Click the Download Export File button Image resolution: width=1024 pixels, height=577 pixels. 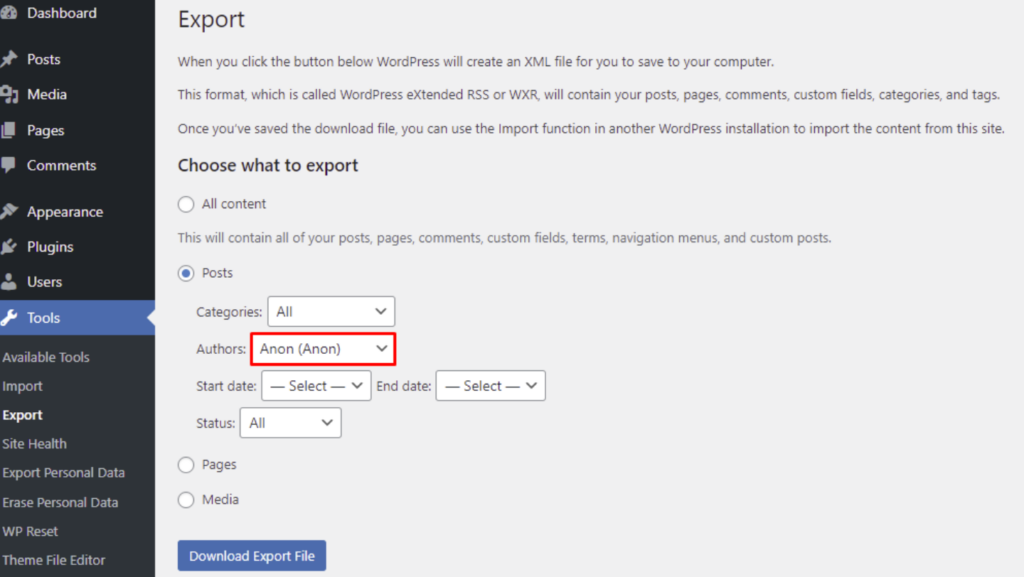point(252,556)
